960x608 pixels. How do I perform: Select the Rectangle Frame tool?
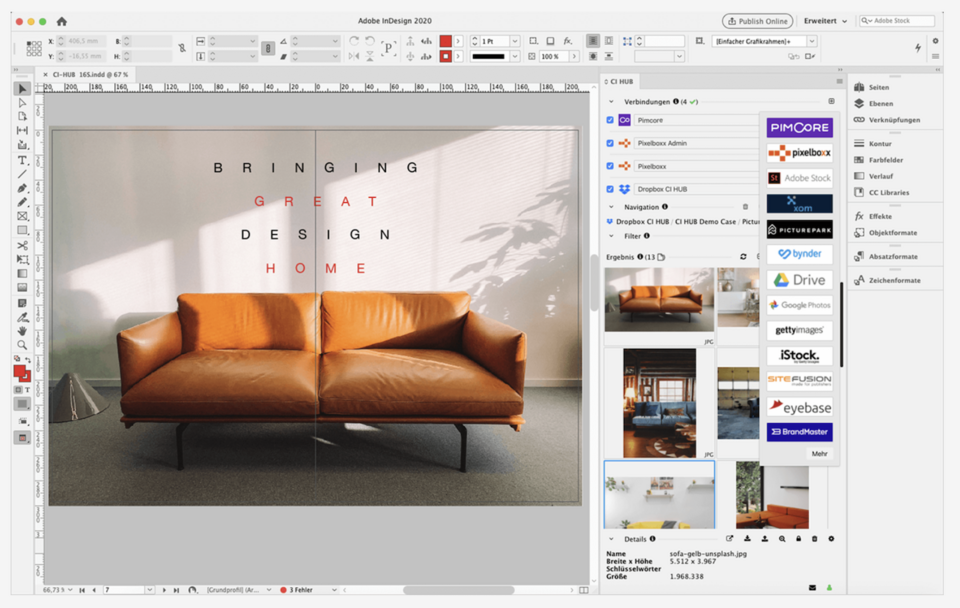click(x=22, y=216)
